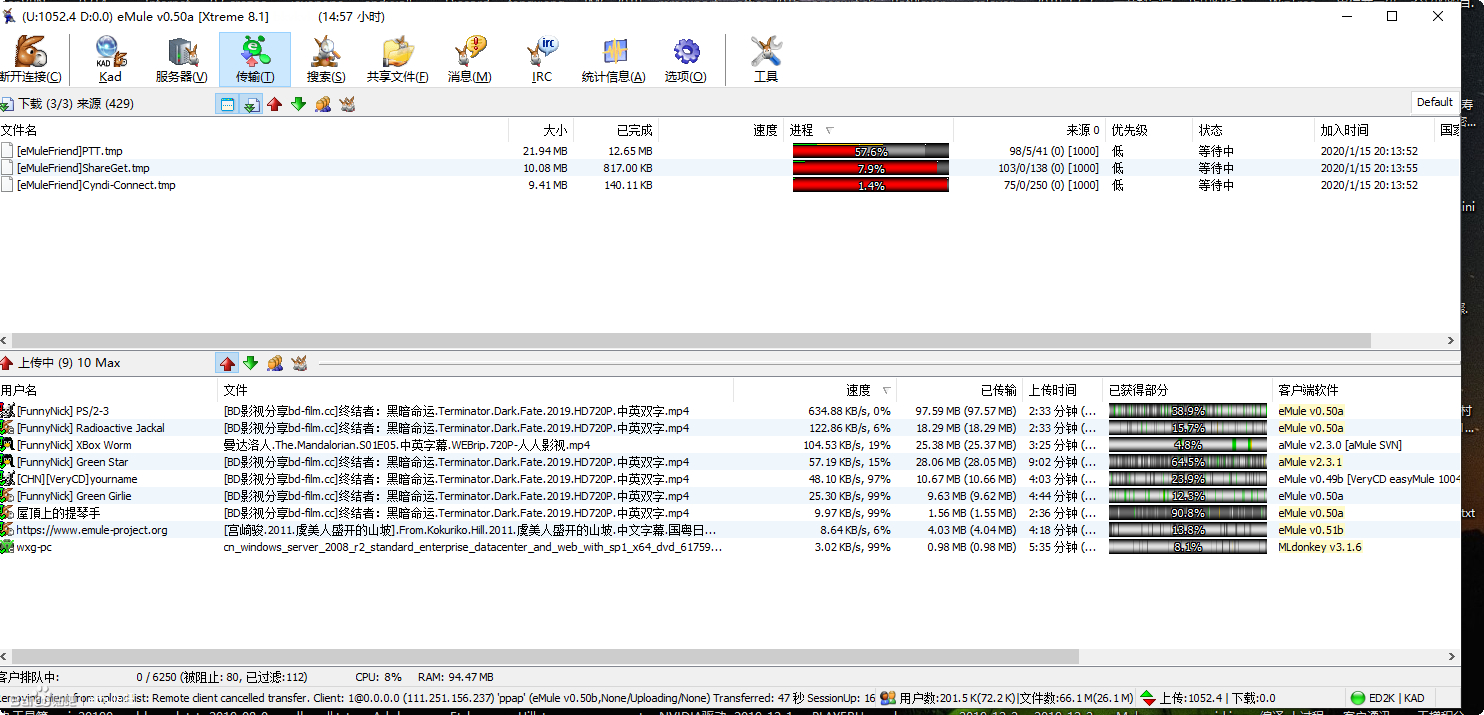Select upload client [CHN][VeryCD]yourname

coord(77,479)
